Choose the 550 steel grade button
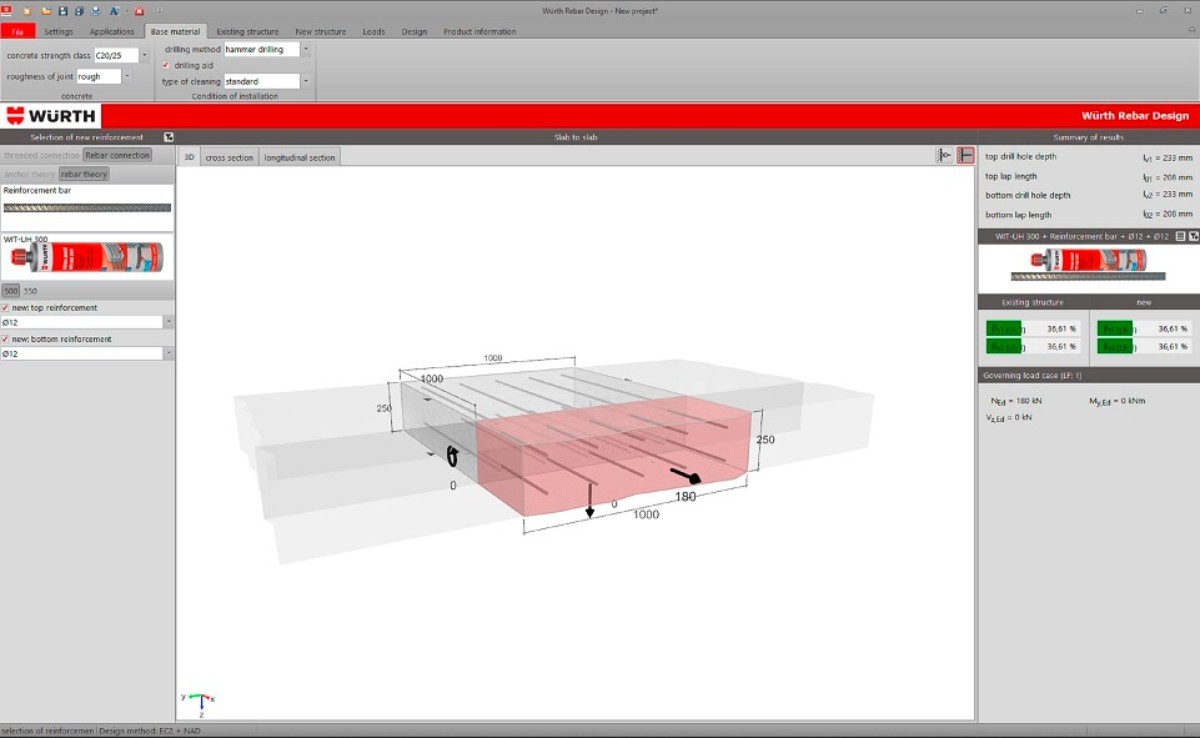Image resolution: width=1200 pixels, height=738 pixels. point(30,291)
